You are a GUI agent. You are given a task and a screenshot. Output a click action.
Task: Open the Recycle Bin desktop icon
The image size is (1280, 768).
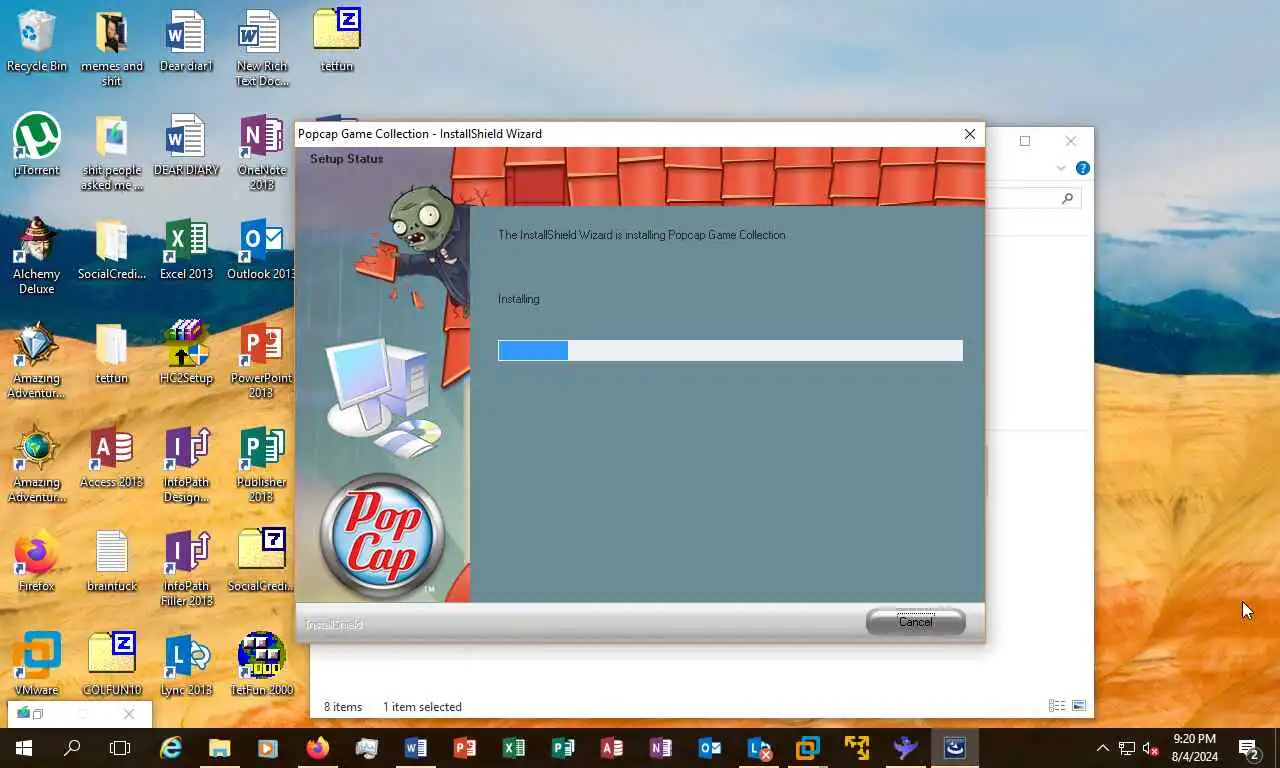[x=37, y=41]
